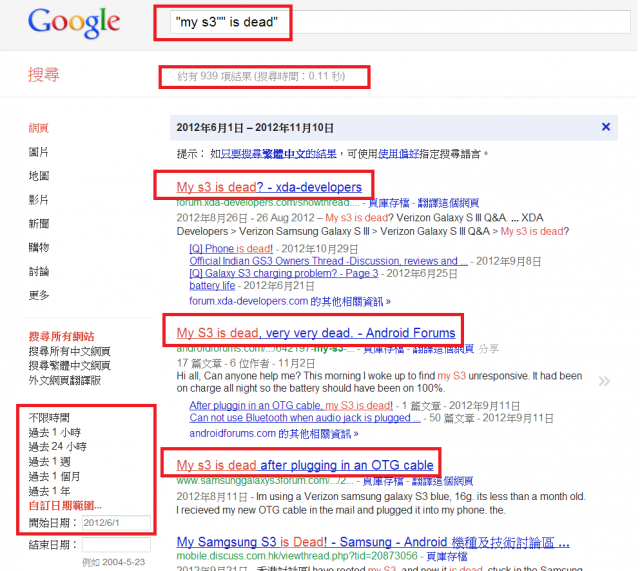Switch to 討論 discussions results
Viewport: 640px width, 571px height.
pos(38,271)
